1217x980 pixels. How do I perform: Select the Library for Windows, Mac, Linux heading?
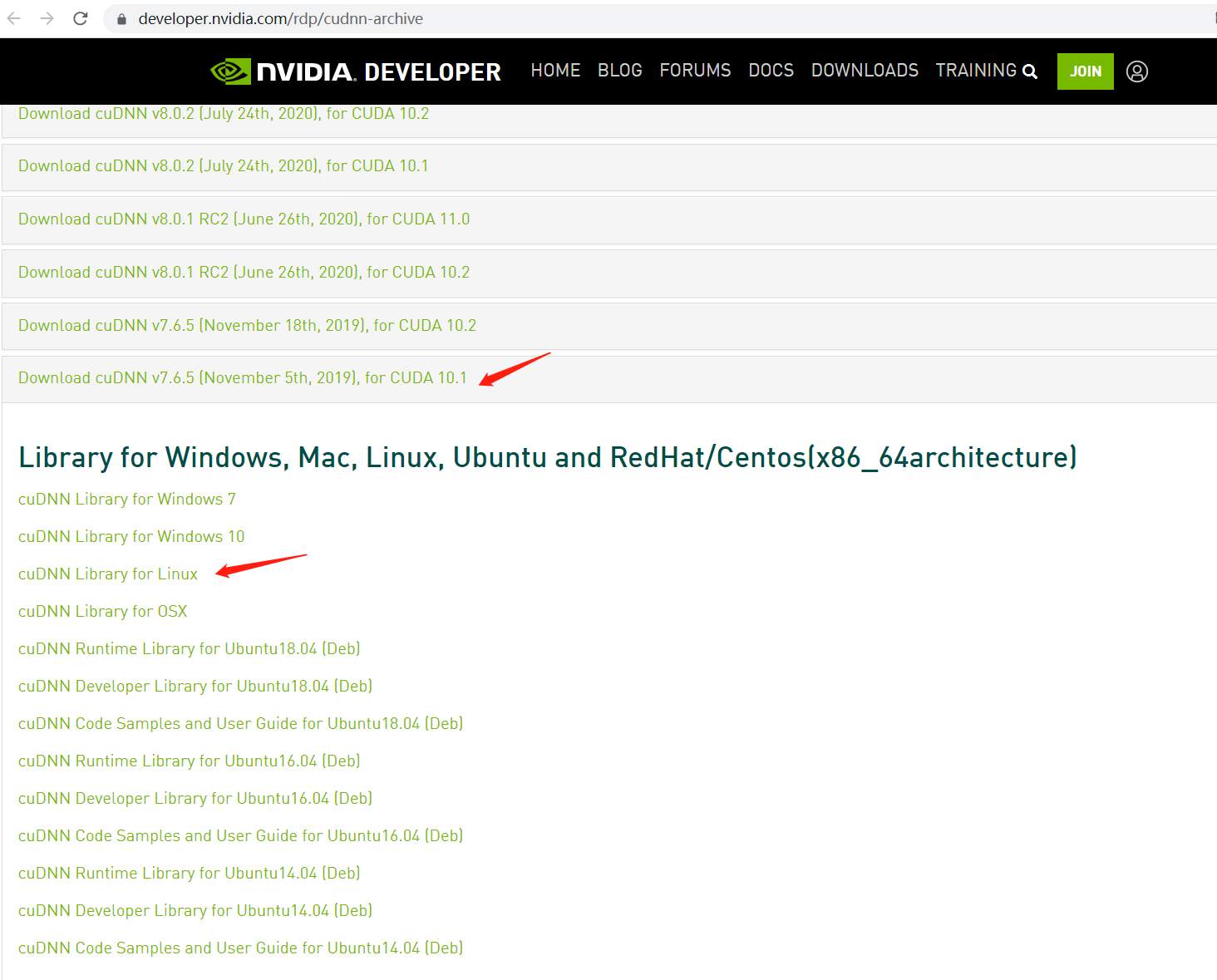548,458
